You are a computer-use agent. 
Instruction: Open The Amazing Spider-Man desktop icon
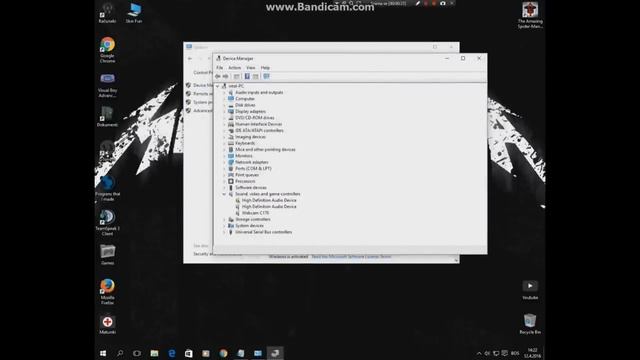click(x=530, y=15)
